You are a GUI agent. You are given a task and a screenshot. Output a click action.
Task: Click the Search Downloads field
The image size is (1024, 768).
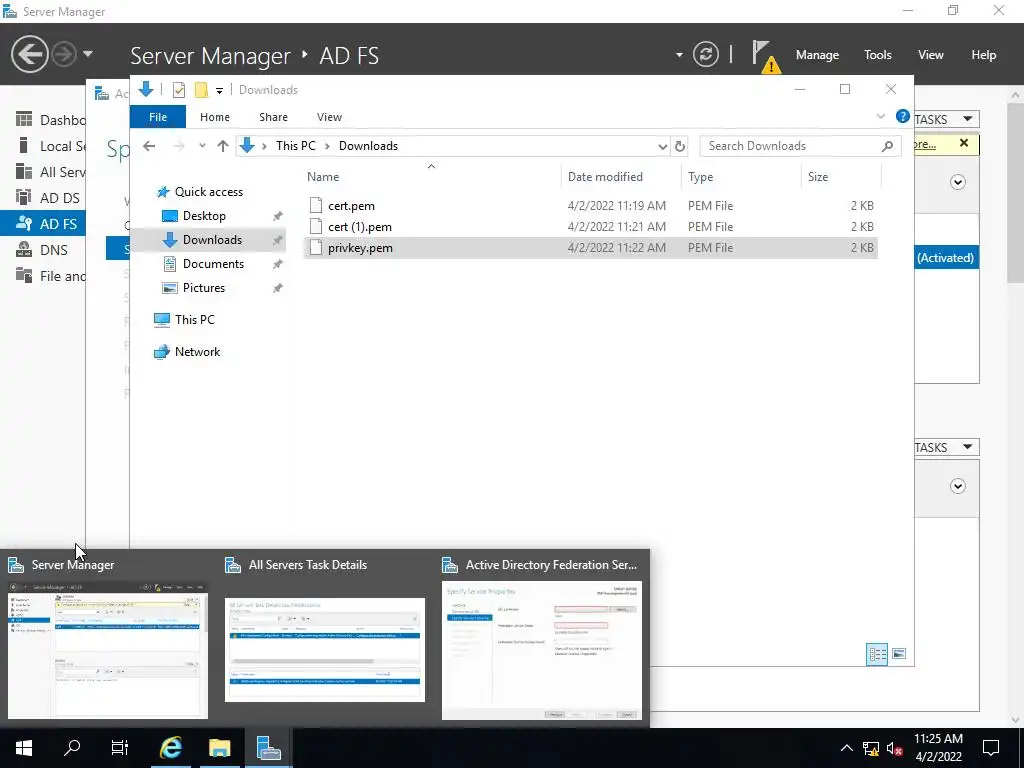[800, 146]
